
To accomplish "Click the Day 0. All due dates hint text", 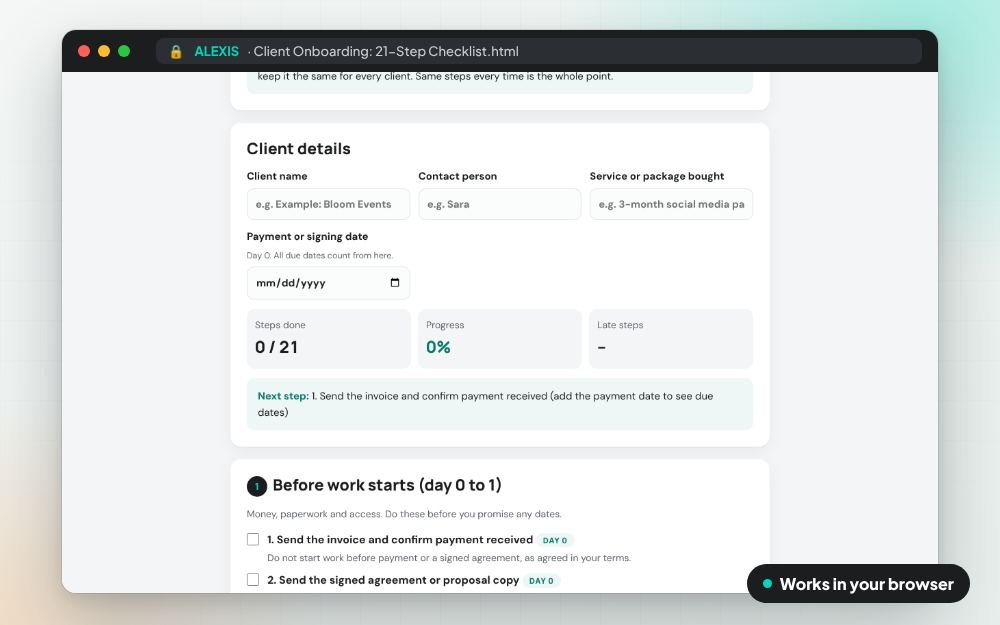I will [320, 255].
